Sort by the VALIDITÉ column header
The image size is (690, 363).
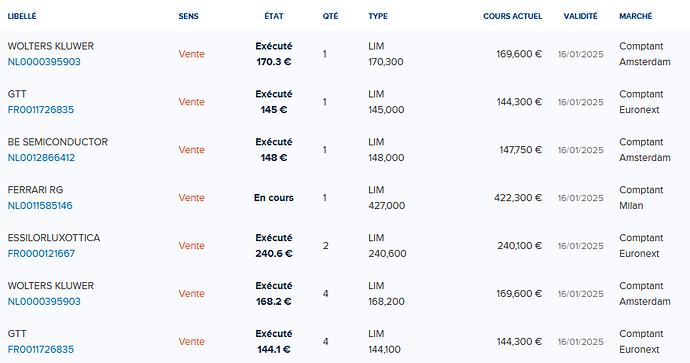click(580, 16)
